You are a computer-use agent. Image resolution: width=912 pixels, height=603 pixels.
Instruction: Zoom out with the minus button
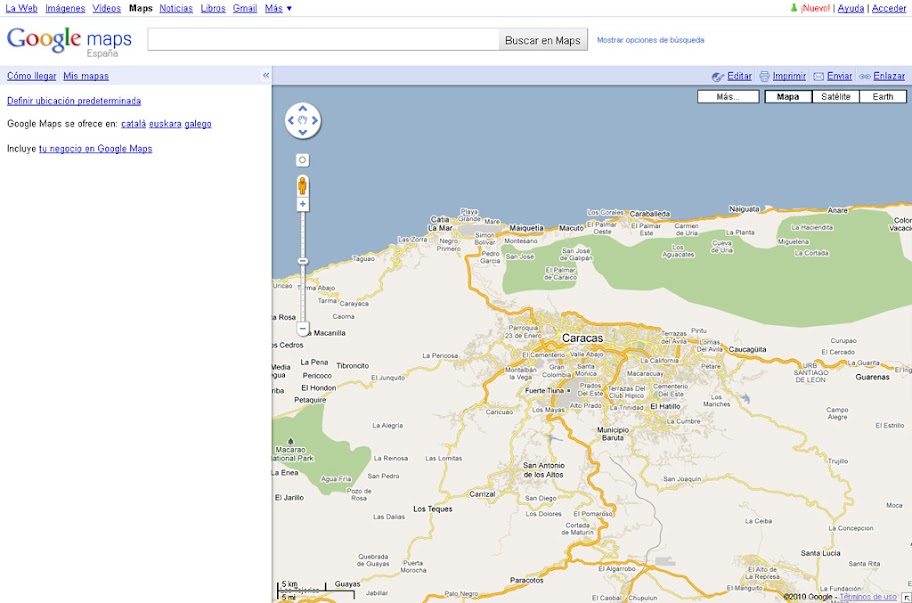point(302,329)
